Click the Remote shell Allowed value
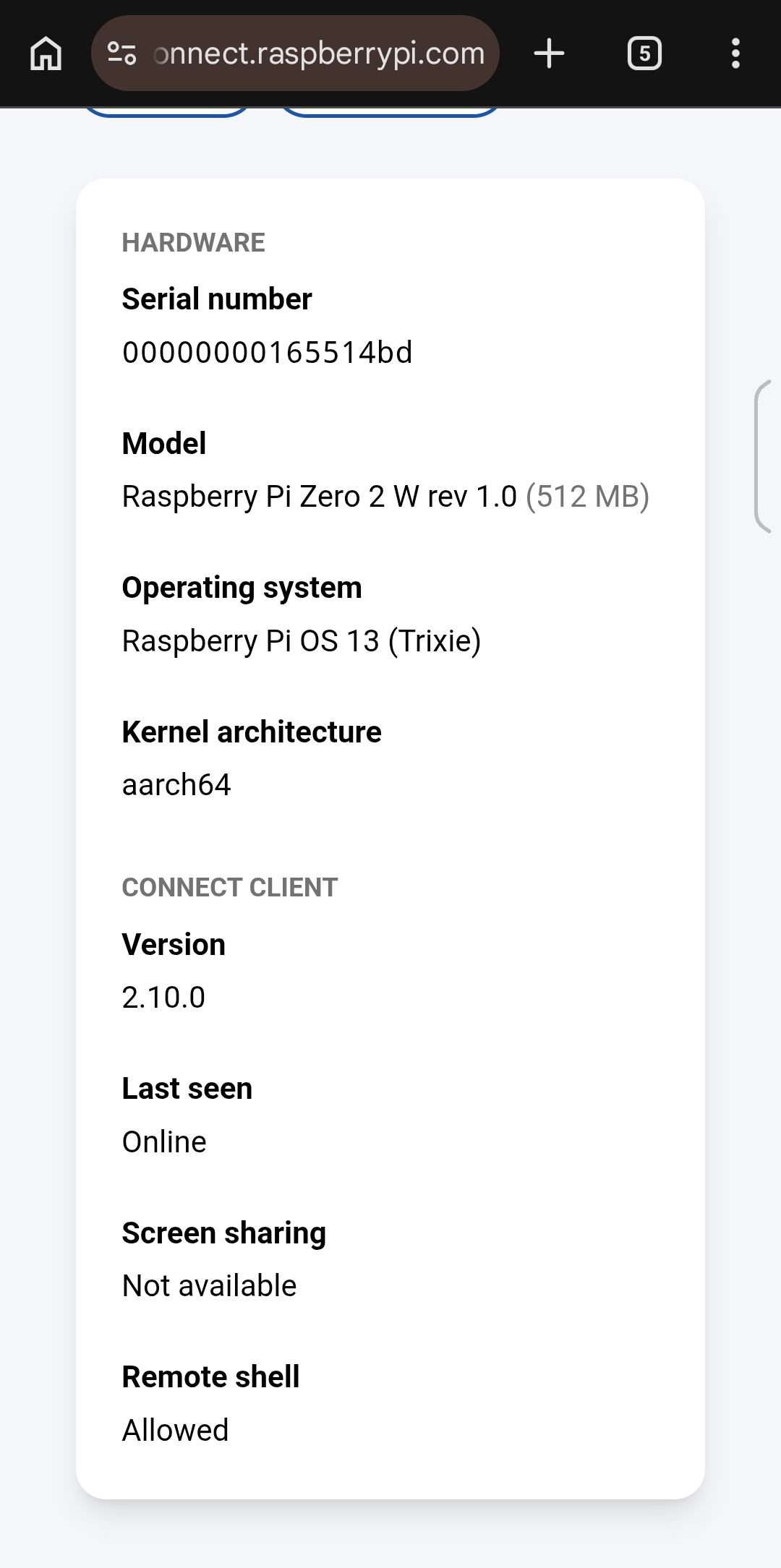The image size is (781, 1568). (175, 1431)
